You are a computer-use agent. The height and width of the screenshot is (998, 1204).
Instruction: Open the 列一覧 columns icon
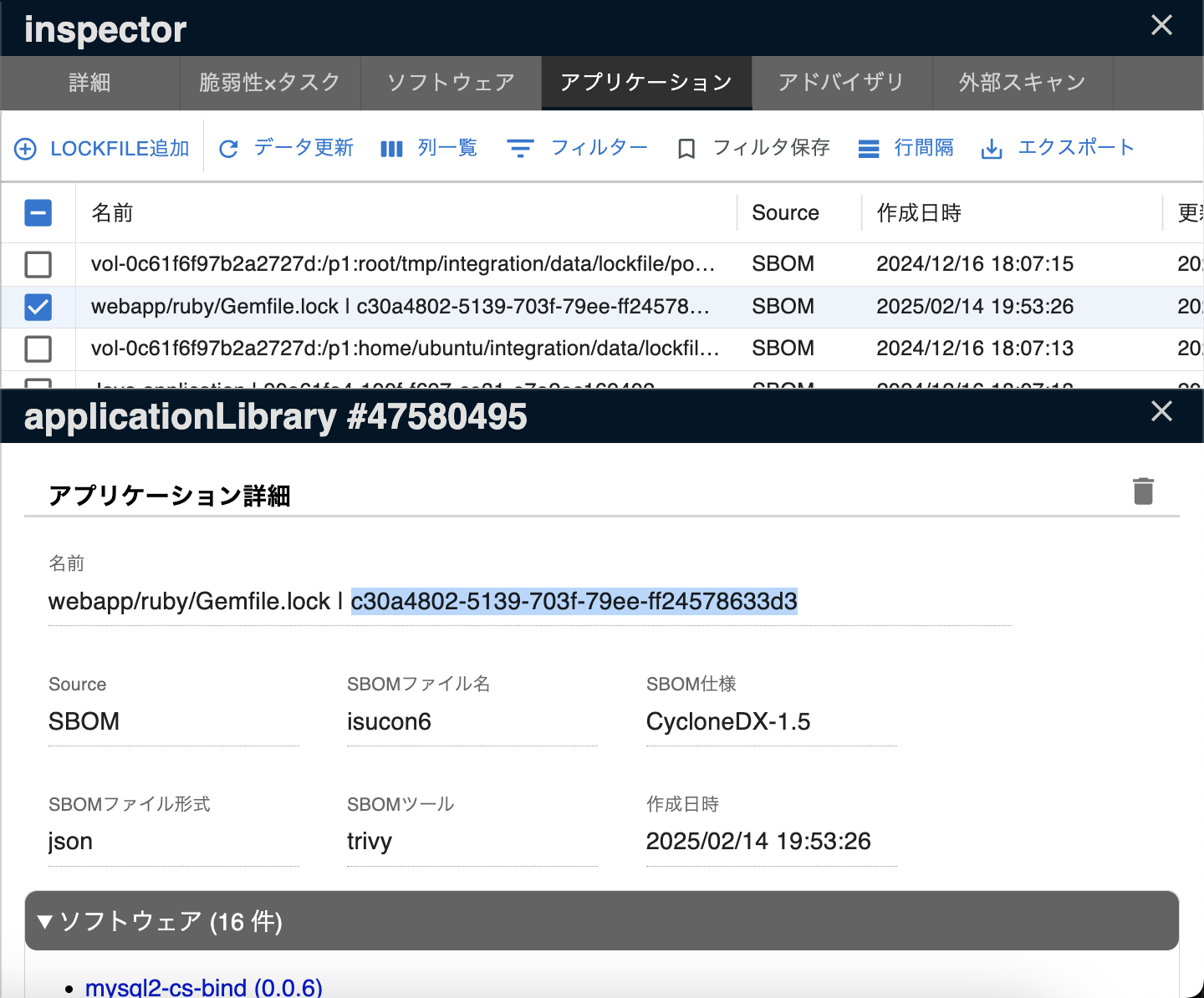391,149
